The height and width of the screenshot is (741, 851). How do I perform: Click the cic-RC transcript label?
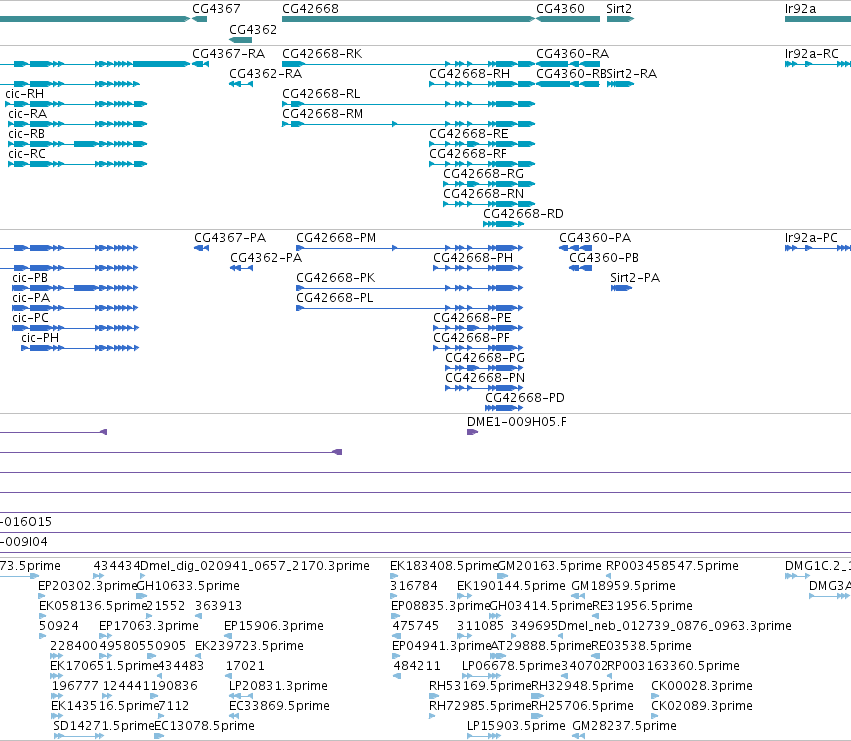27,154
